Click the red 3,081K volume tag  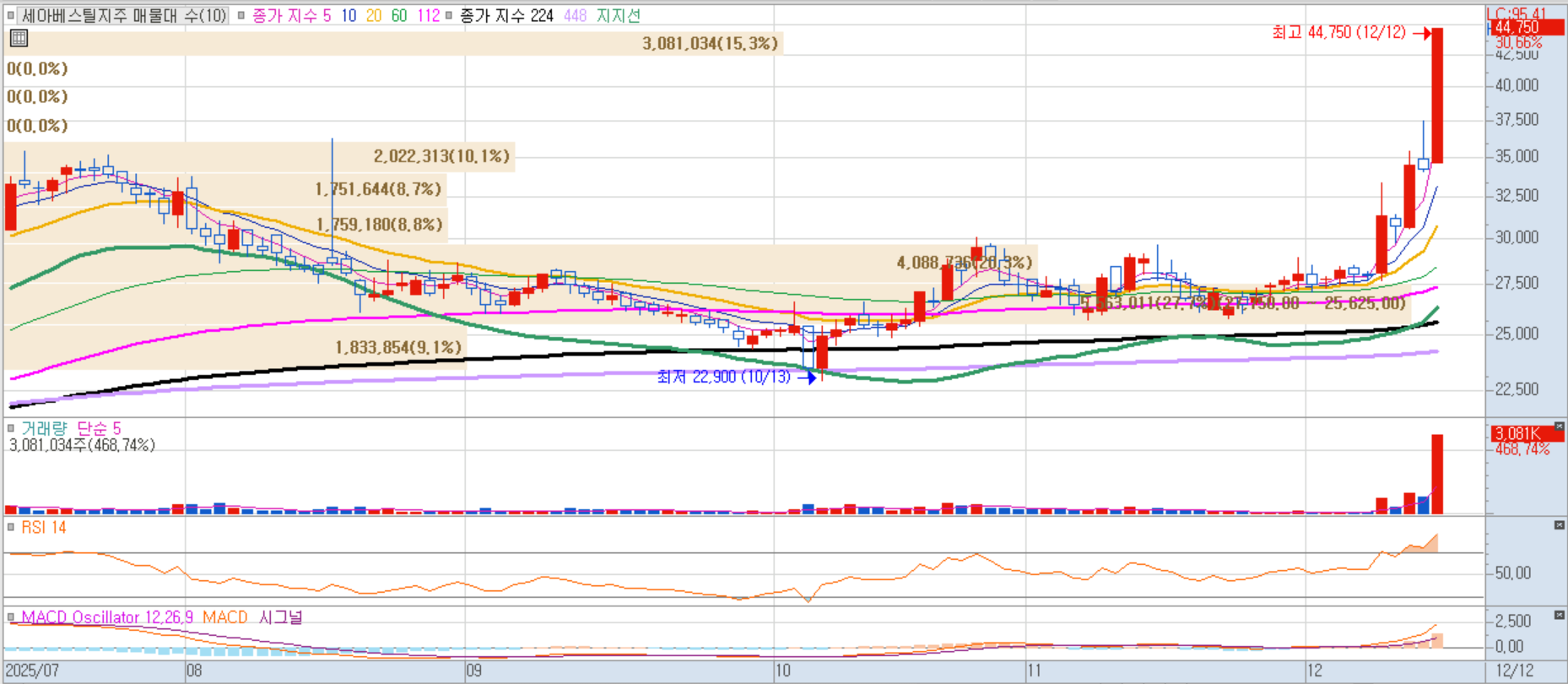point(1527,433)
